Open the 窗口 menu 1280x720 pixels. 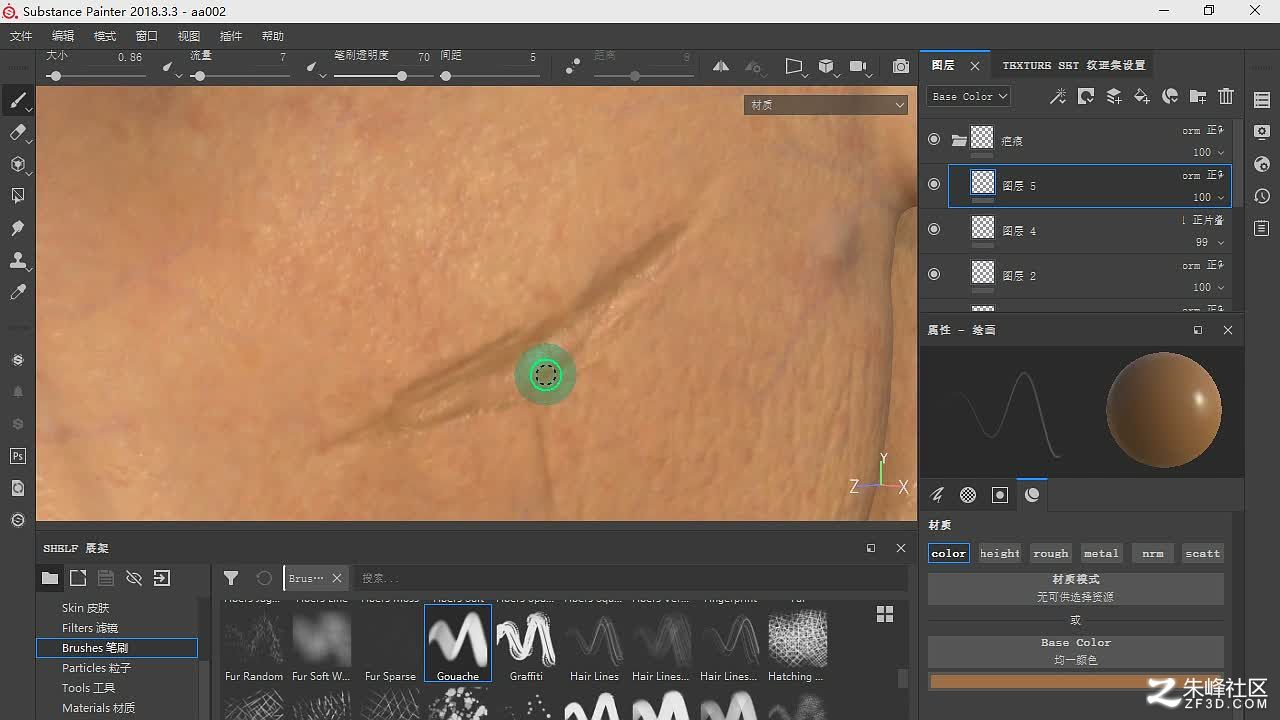click(147, 36)
